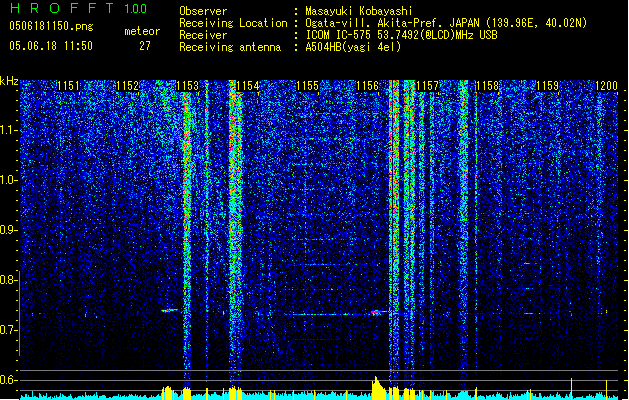
Task: Click the 1159 time marker
Action: point(547,86)
